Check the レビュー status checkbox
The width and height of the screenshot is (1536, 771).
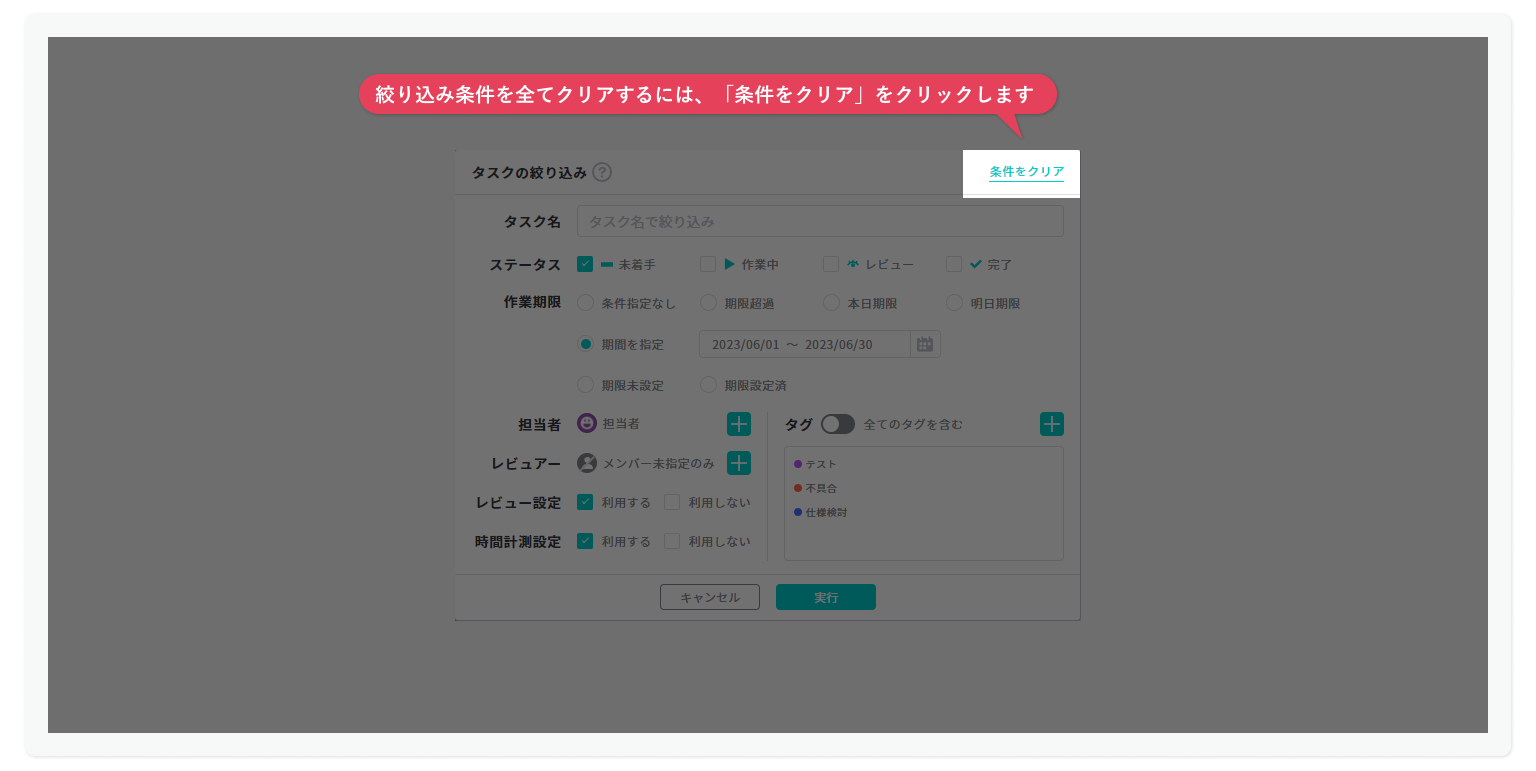click(831, 264)
